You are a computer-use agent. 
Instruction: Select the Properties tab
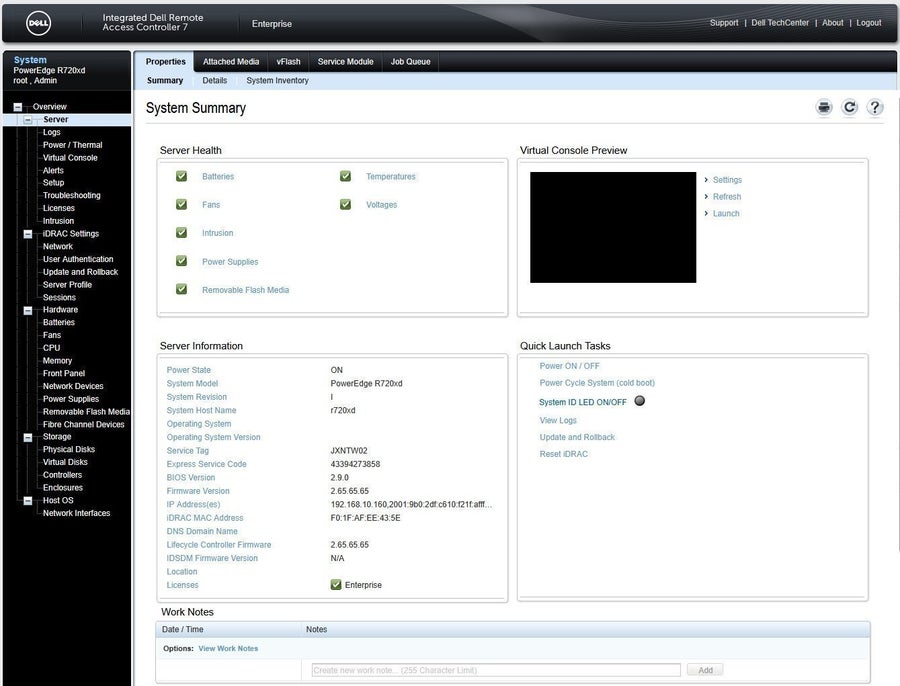165,61
